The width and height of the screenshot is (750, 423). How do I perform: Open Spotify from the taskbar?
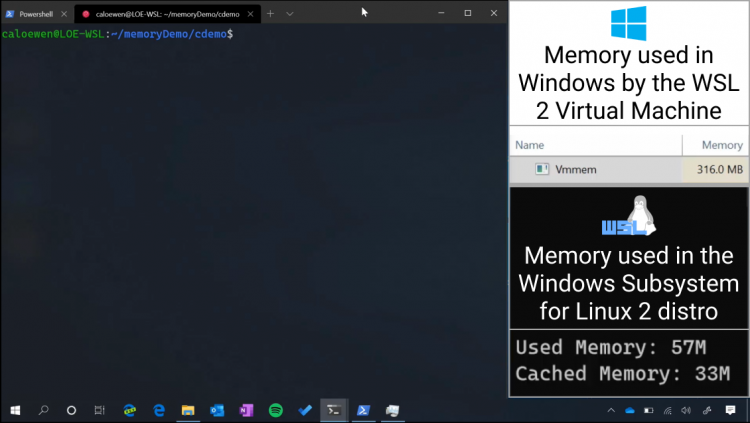[x=276, y=410]
